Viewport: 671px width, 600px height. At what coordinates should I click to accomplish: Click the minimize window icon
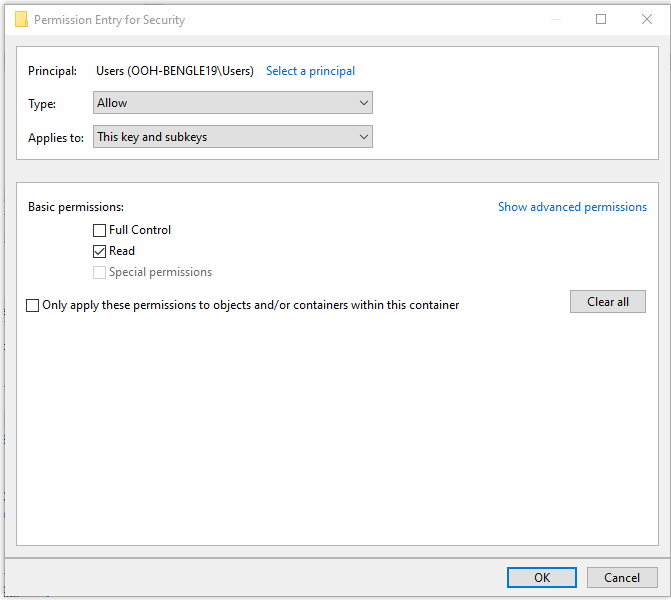point(555,19)
